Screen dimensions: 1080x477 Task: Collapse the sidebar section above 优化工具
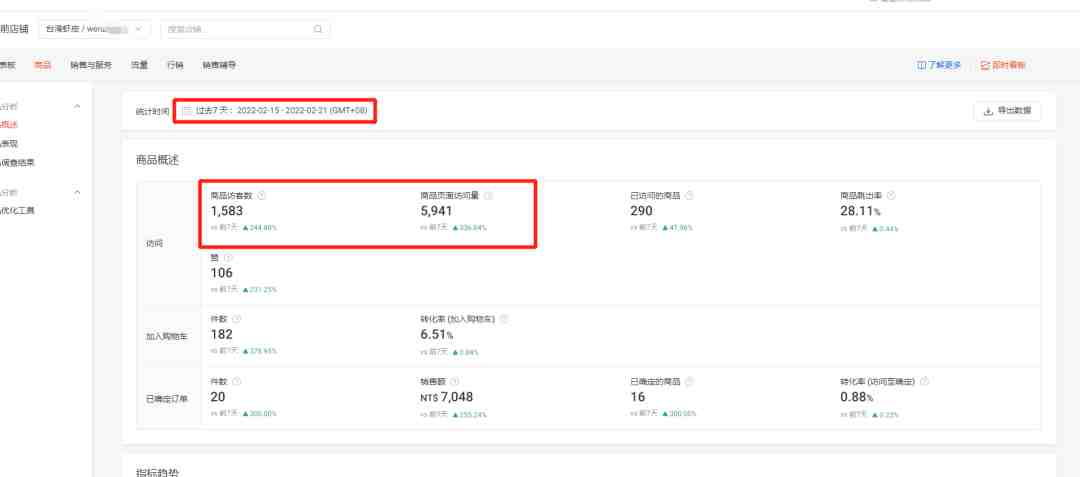[x=77, y=192]
